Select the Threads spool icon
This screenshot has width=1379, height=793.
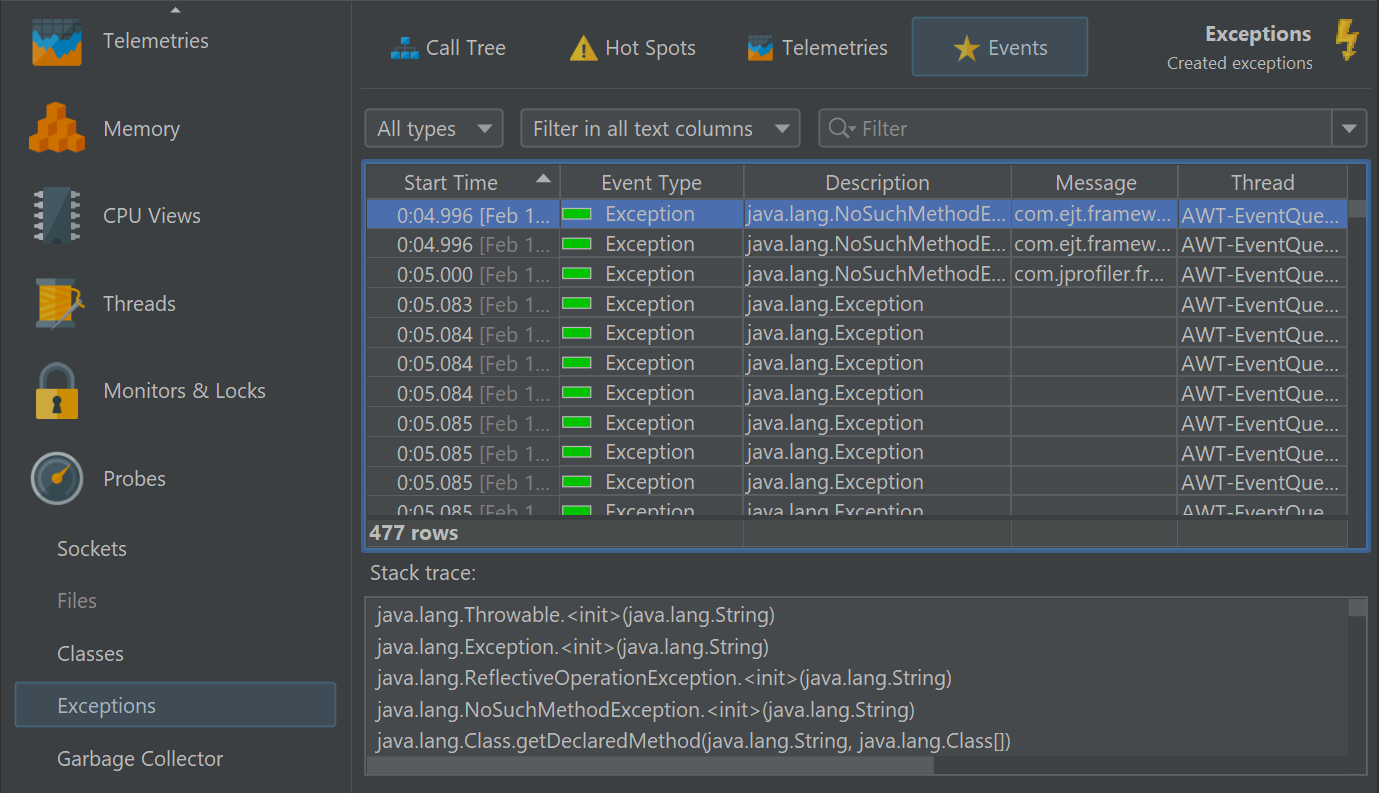(57, 304)
